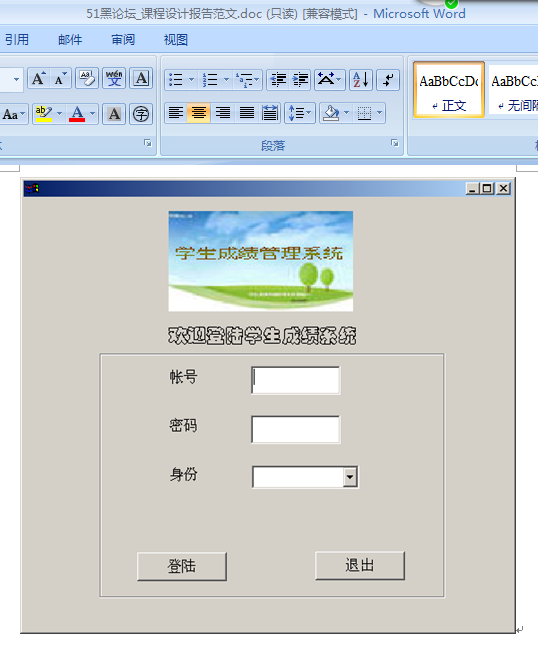Toggle Distributed alignment
The height and width of the screenshot is (663, 538).
click(x=270, y=113)
